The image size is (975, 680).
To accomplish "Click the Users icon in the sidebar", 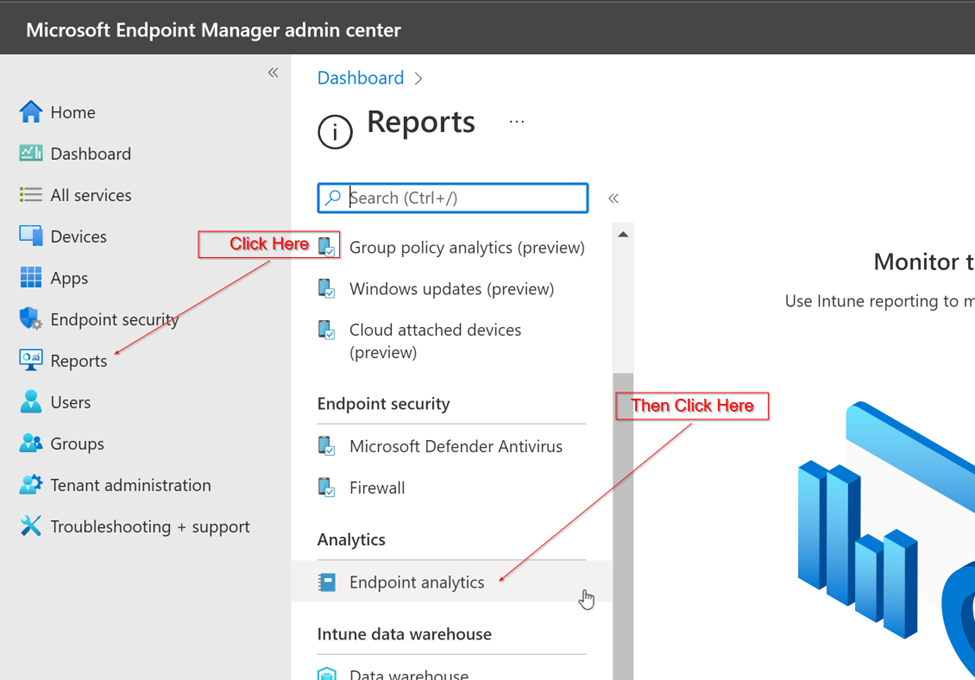I will 32,401.
